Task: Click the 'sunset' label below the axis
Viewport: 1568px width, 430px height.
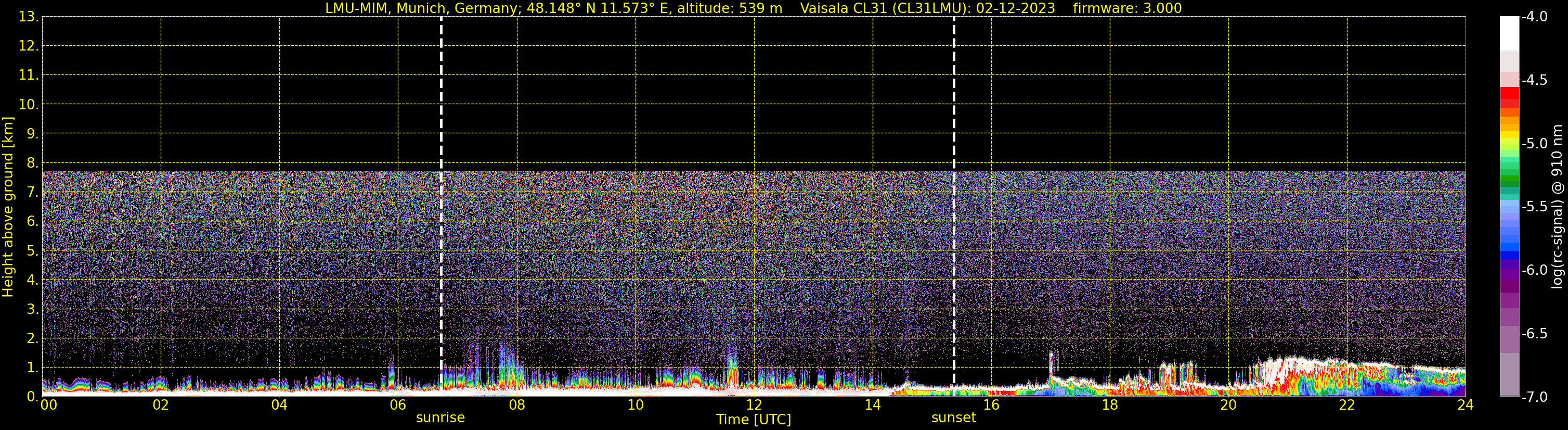Action: point(953,418)
